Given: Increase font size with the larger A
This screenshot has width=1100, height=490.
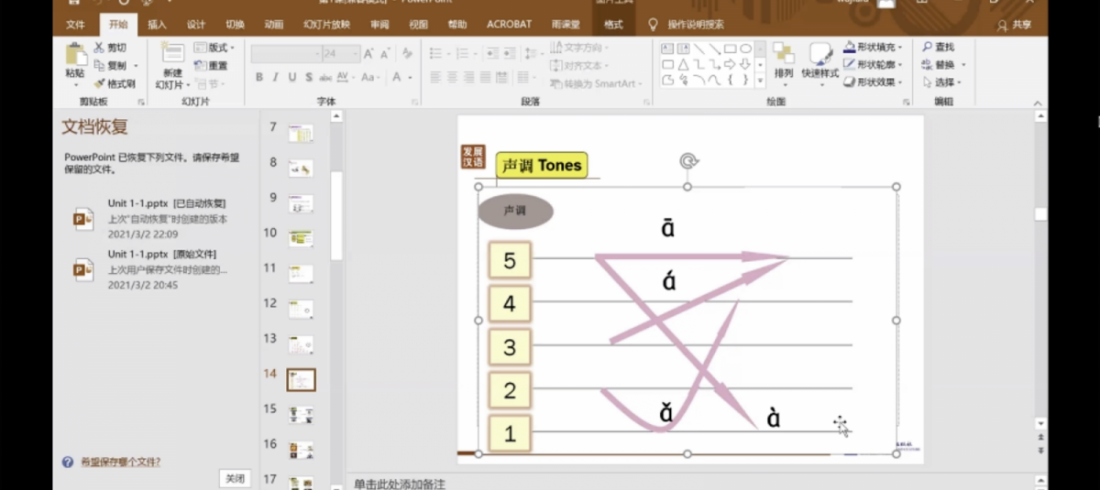Looking at the screenshot, I should pos(369,54).
